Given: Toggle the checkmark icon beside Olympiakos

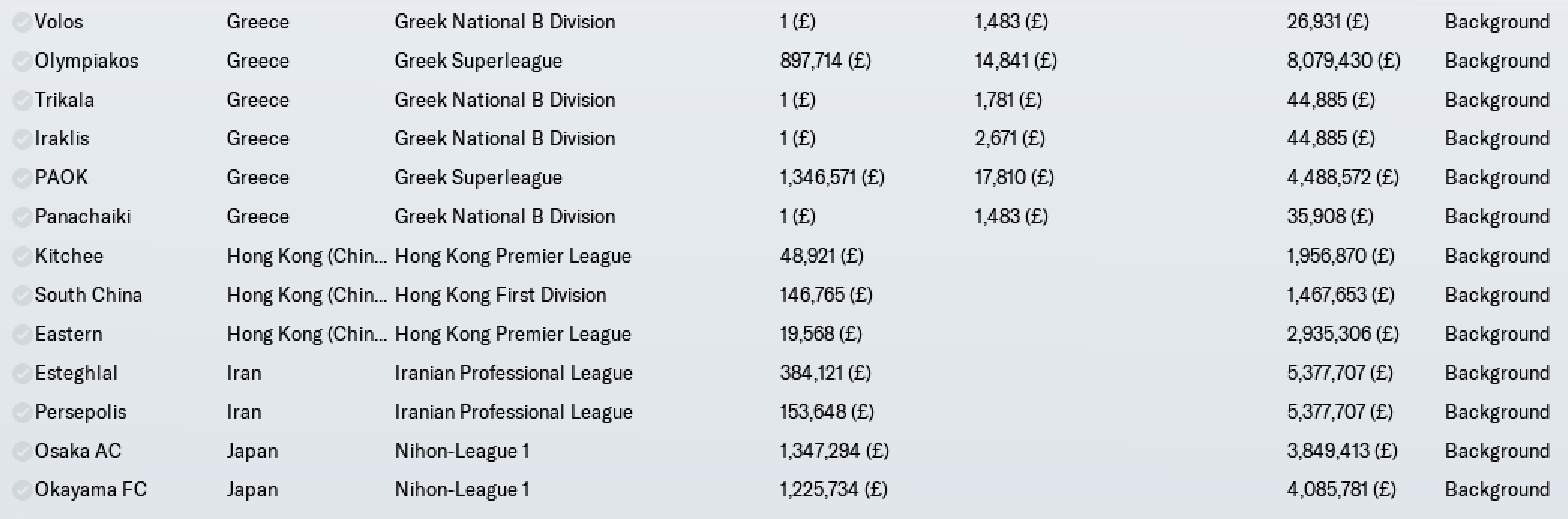Looking at the screenshot, I should tap(22, 61).
